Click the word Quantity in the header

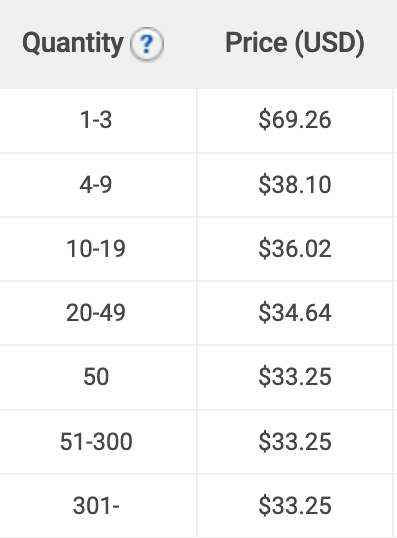(x=73, y=45)
